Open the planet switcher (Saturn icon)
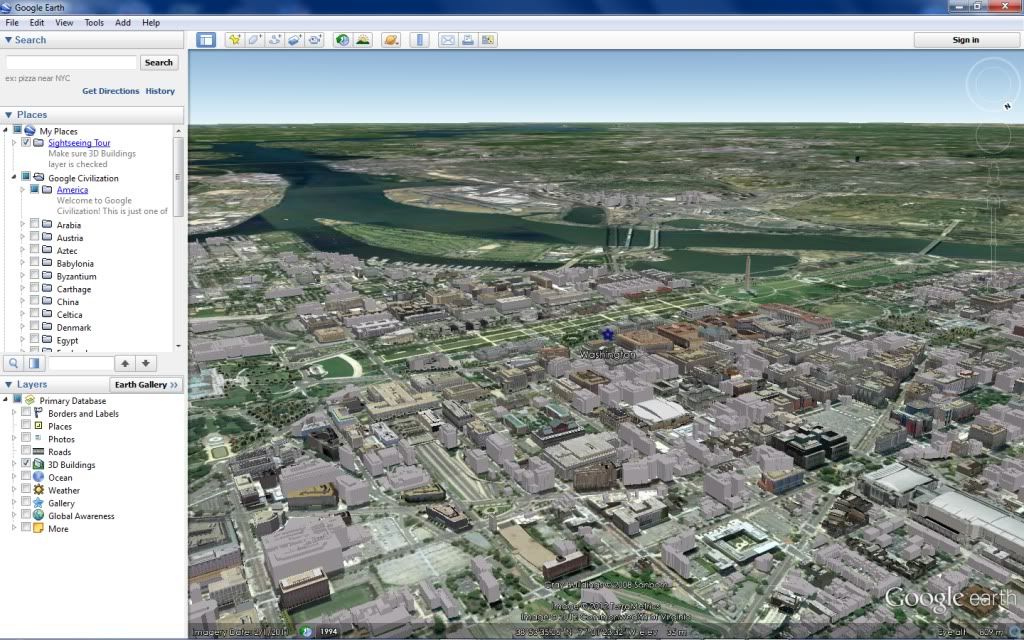Image resolution: width=1024 pixels, height=640 pixels. 391,40
